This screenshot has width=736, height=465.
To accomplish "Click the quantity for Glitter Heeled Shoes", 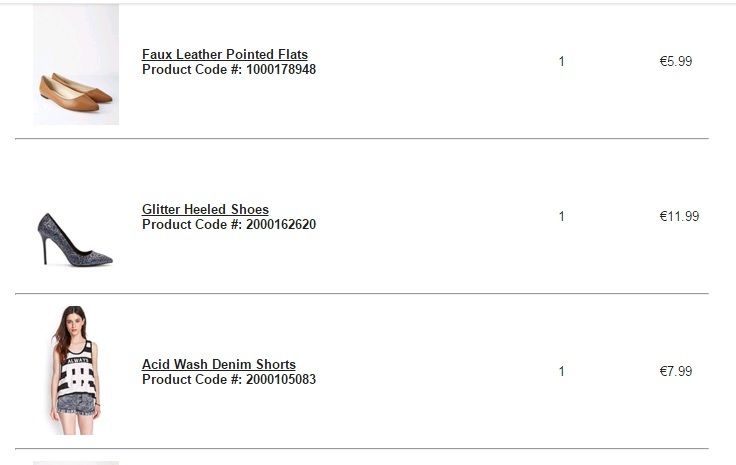I will click(x=561, y=216).
